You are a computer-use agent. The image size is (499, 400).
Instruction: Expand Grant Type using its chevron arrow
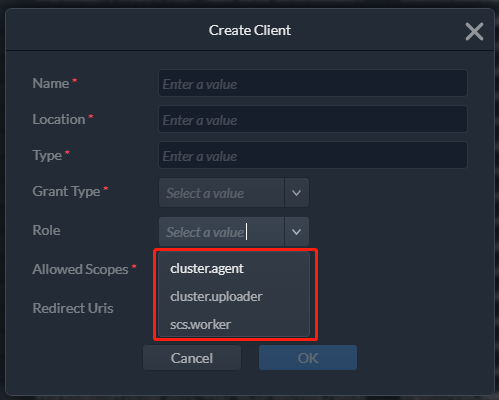(296, 193)
